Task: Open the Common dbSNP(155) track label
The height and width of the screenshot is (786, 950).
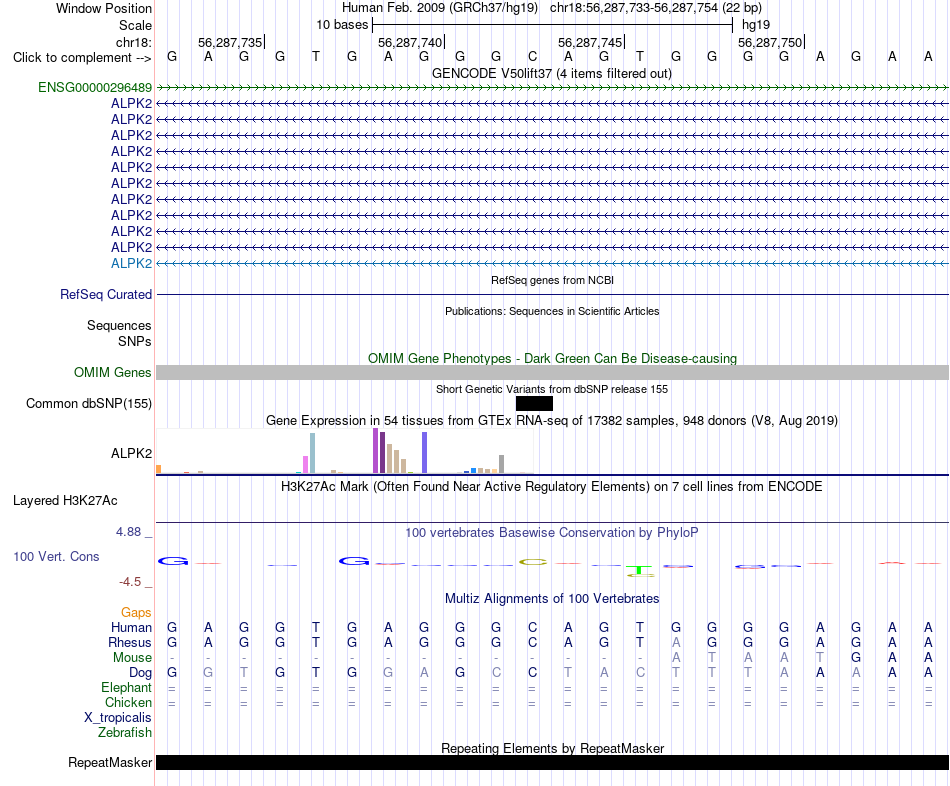Action: click(88, 404)
